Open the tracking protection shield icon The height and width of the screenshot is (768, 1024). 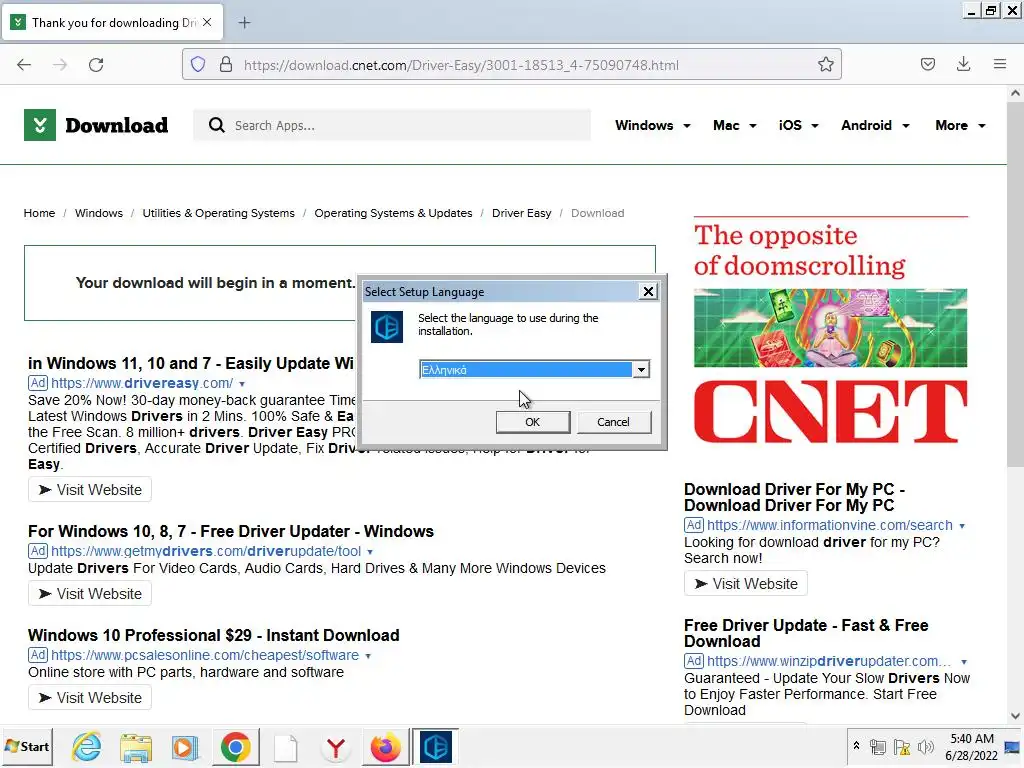(x=198, y=65)
